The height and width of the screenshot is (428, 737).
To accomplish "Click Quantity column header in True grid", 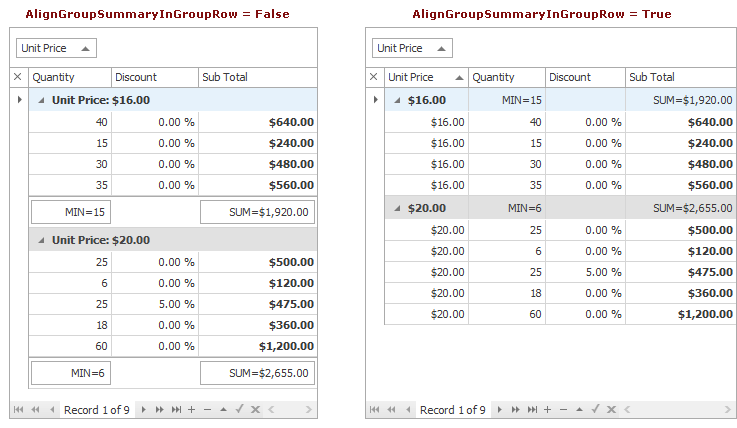I will click(507, 77).
